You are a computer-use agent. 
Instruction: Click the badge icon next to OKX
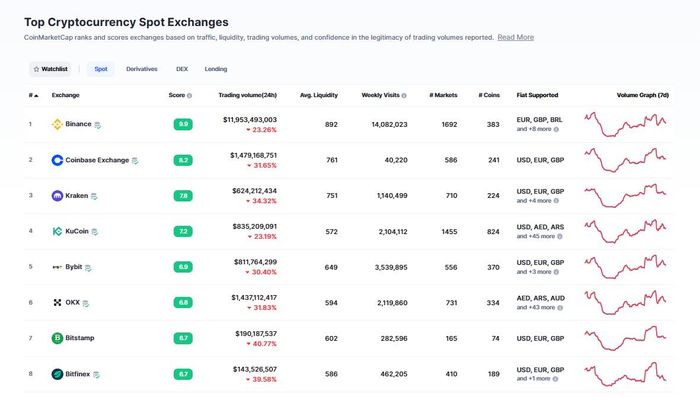(86, 304)
